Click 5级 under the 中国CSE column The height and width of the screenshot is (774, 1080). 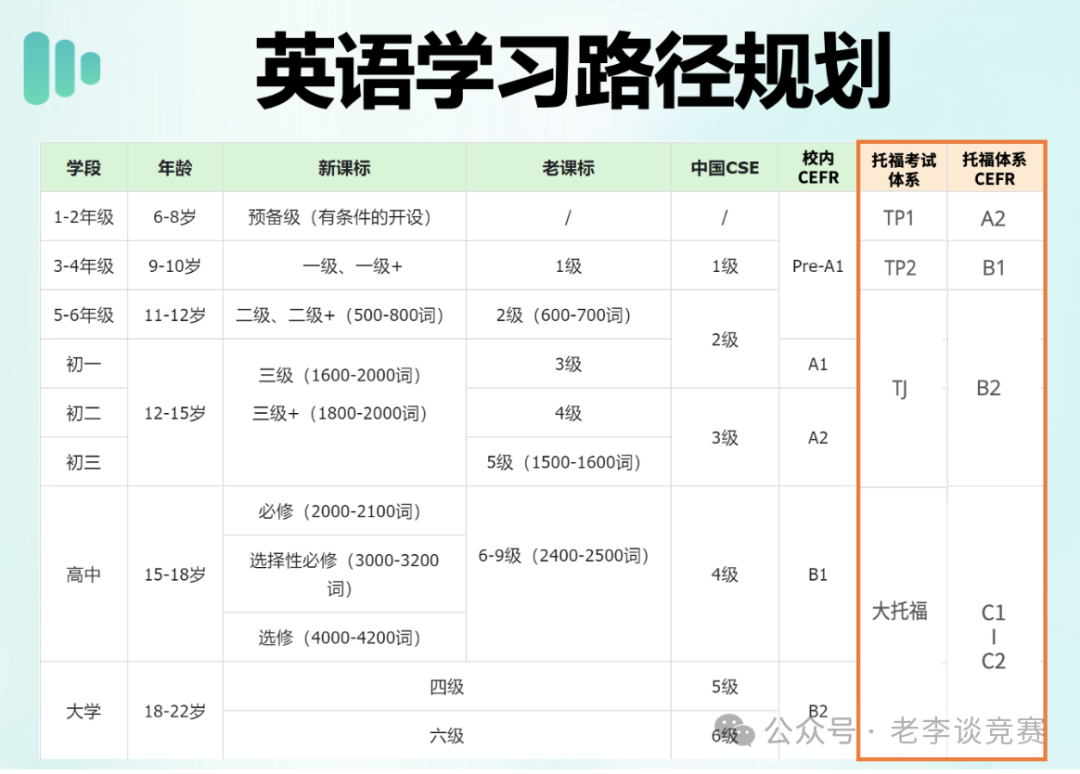pyautogui.click(x=725, y=686)
